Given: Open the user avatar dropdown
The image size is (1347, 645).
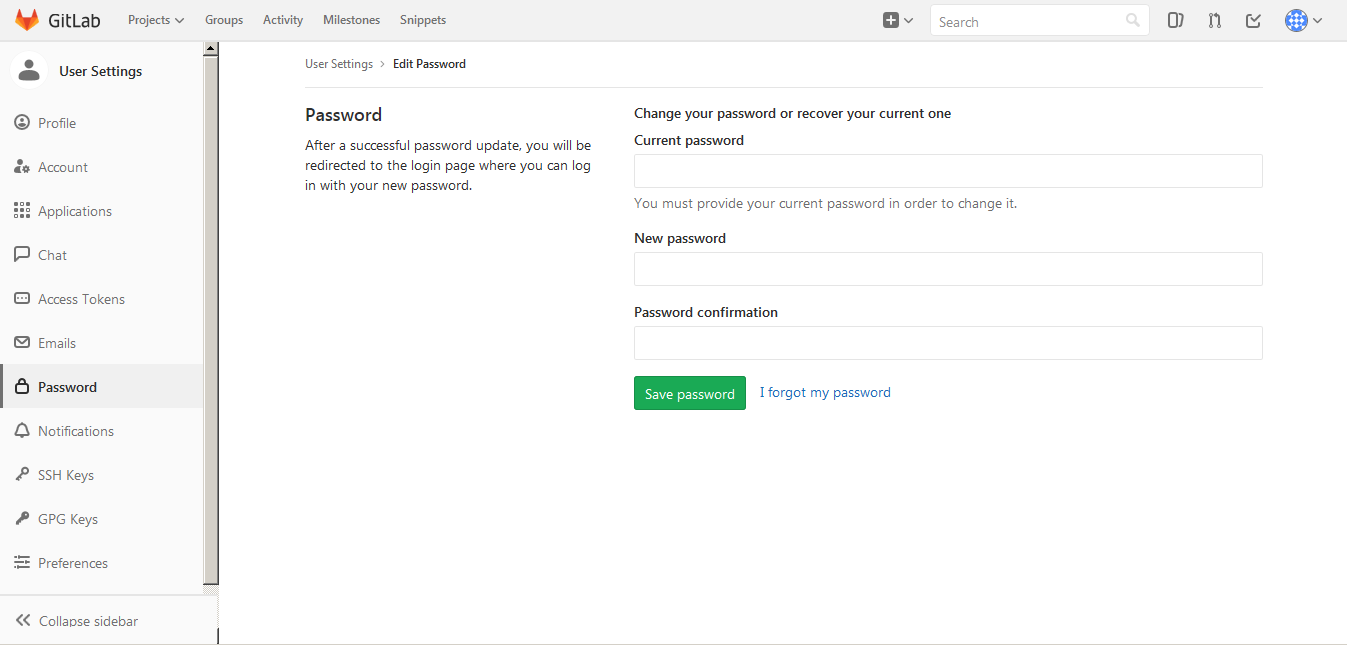Looking at the screenshot, I should click(1303, 20).
